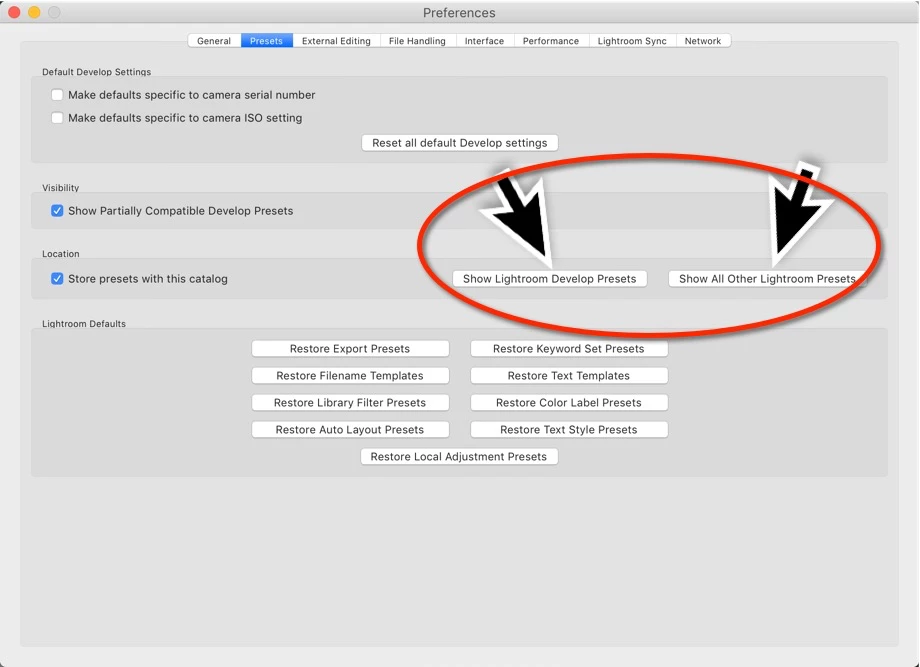Click Restore Filename Templates
Screen dimensions: 920x667
[350, 375]
